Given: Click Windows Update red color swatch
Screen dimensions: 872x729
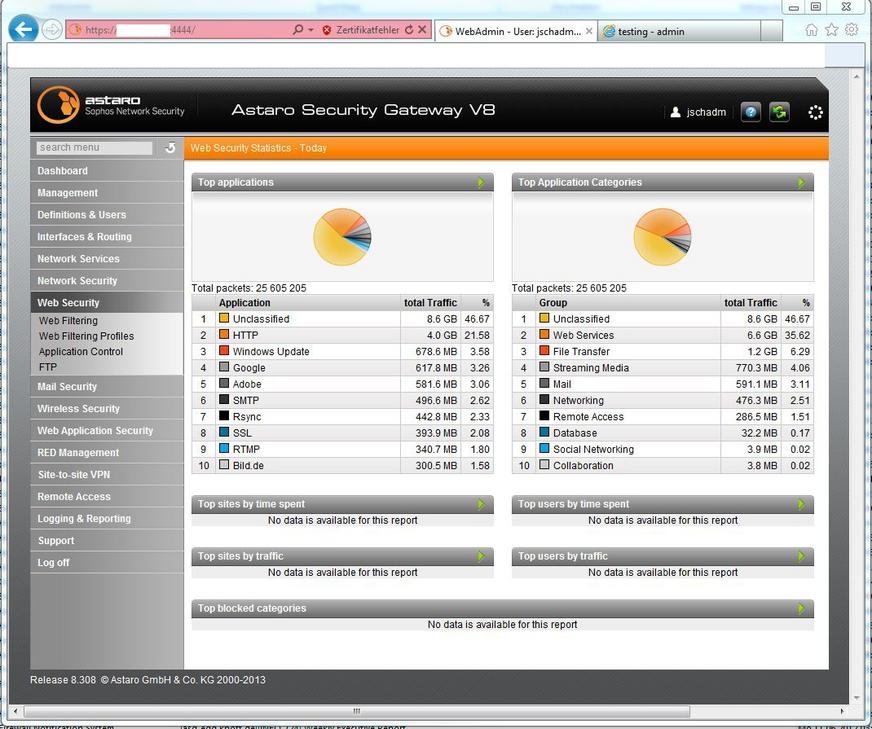Looking at the screenshot, I should (224, 351).
